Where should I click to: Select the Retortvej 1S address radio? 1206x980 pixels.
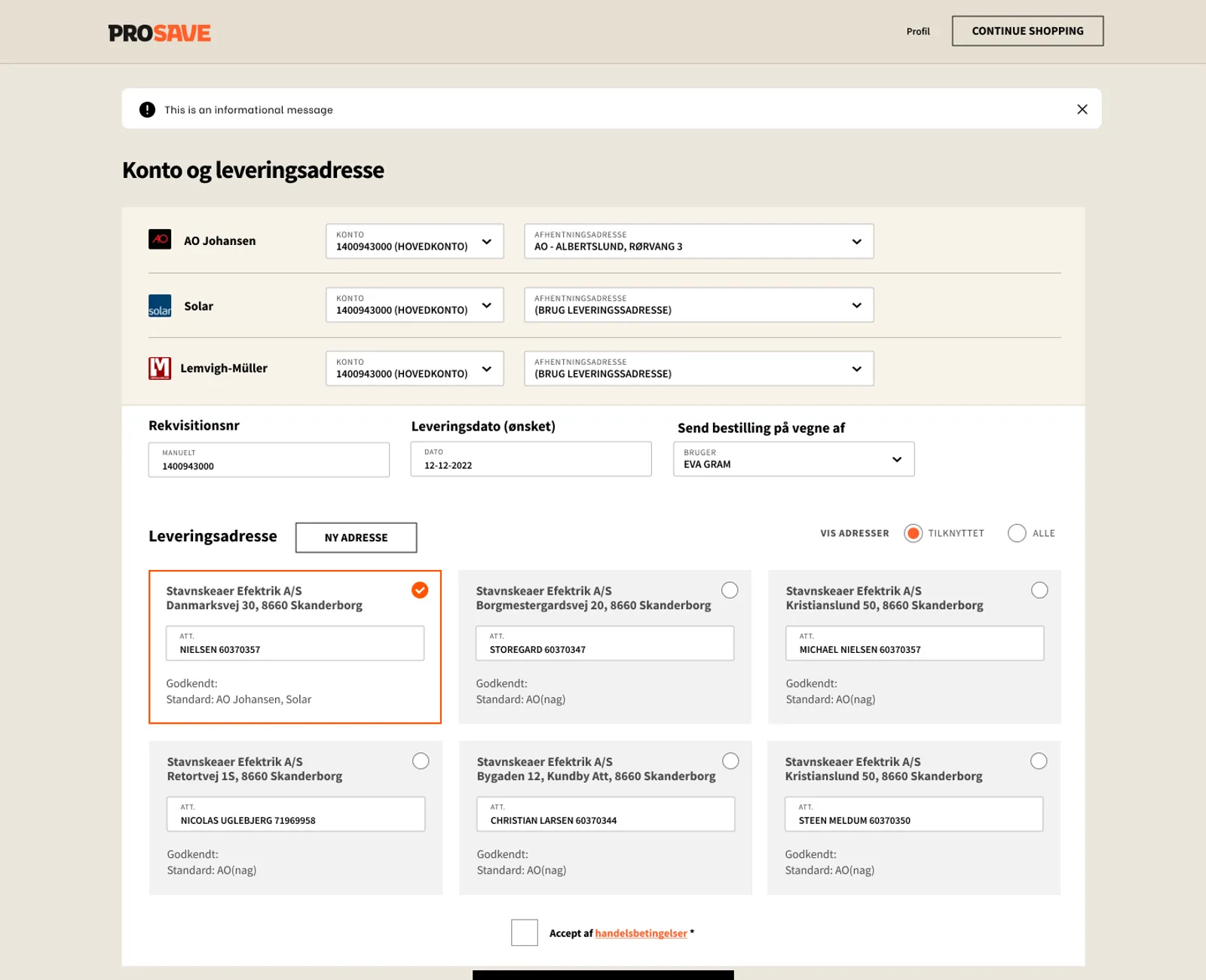click(421, 761)
